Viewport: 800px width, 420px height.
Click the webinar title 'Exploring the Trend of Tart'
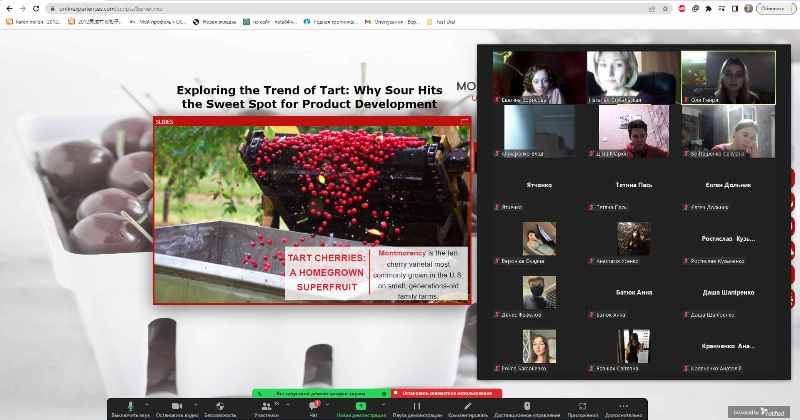coord(309,96)
